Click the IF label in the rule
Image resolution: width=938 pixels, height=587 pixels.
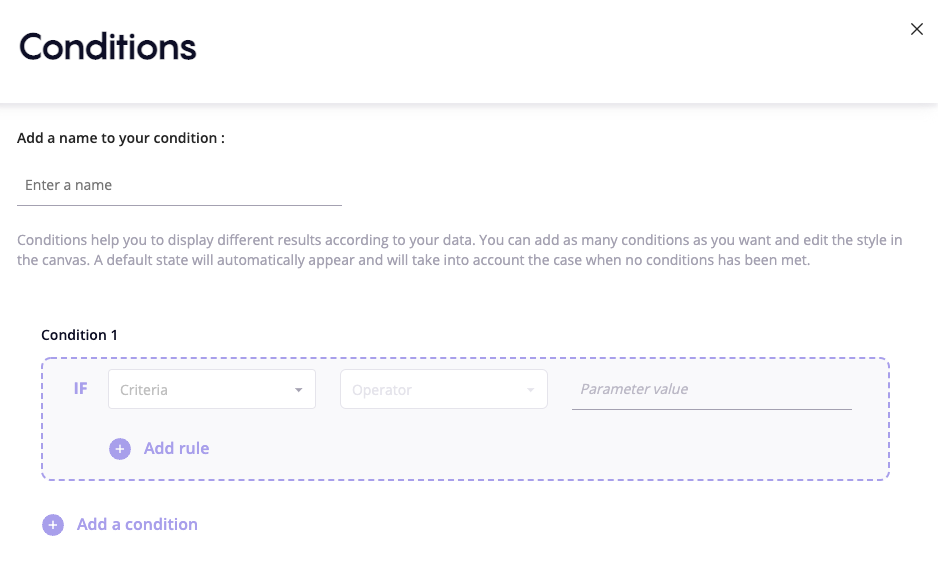pos(81,388)
